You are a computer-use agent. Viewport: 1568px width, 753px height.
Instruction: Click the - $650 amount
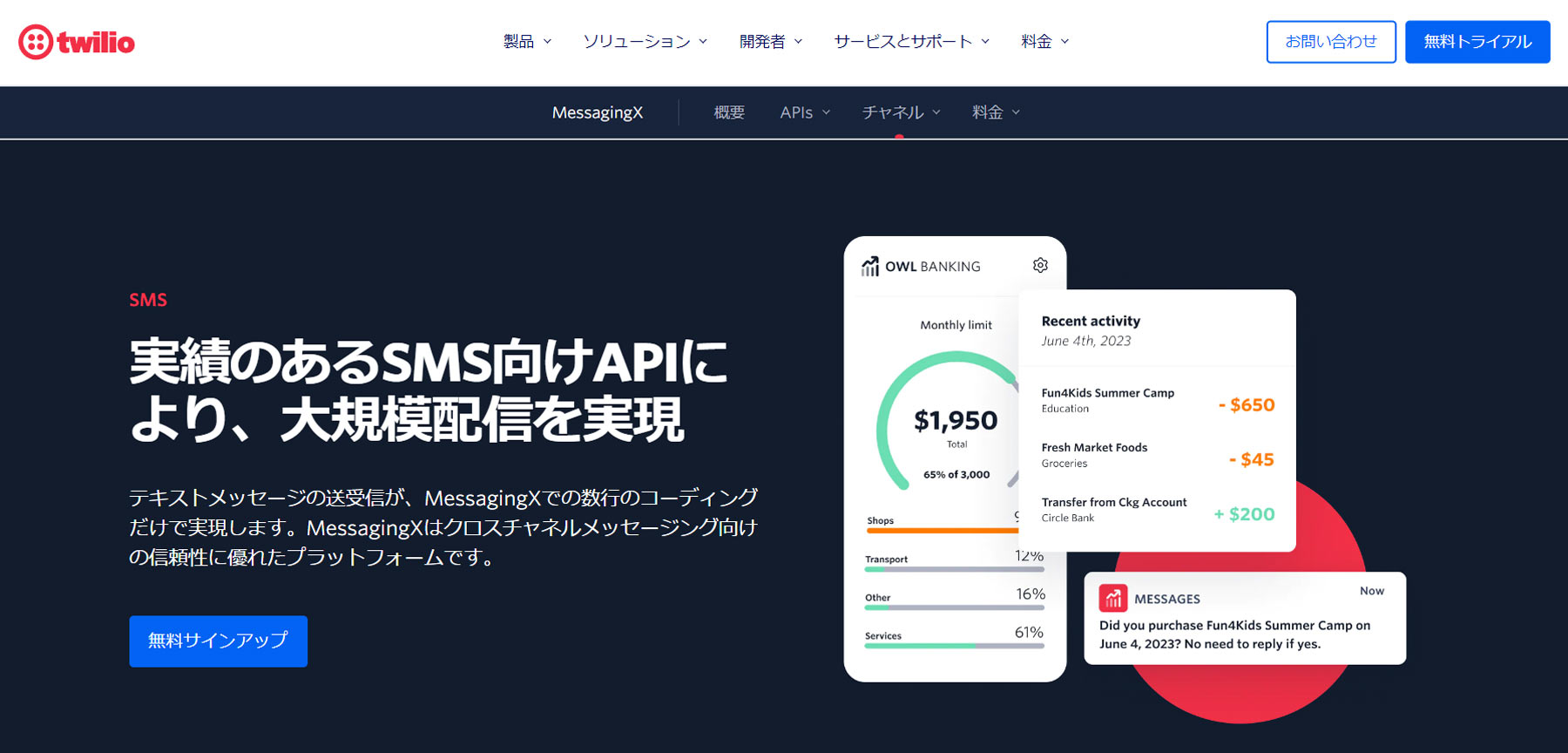point(1247,405)
